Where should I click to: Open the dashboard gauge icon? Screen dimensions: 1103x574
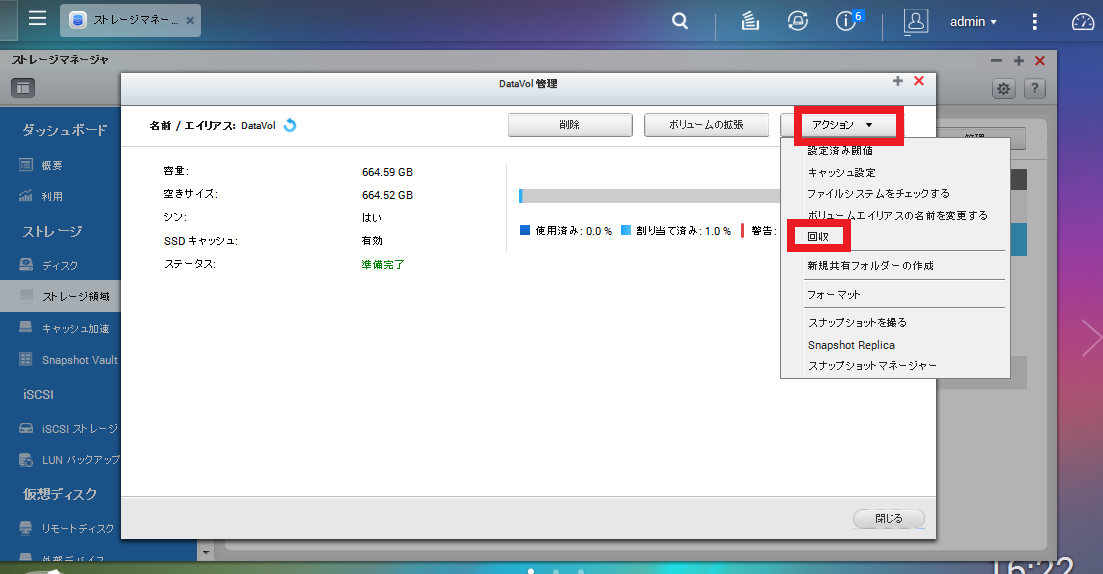1083,22
